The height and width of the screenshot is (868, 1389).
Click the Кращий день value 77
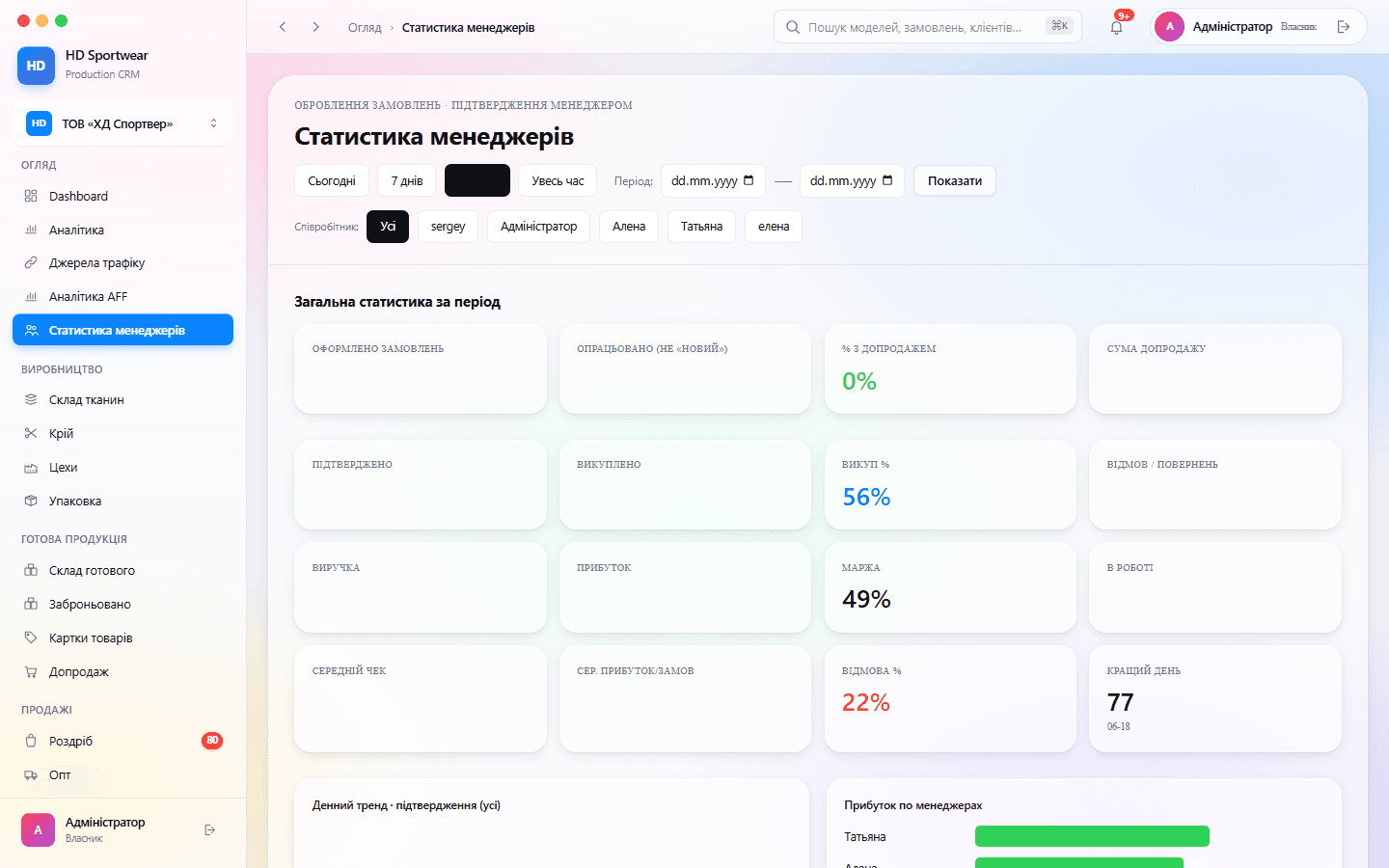(x=1121, y=702)
